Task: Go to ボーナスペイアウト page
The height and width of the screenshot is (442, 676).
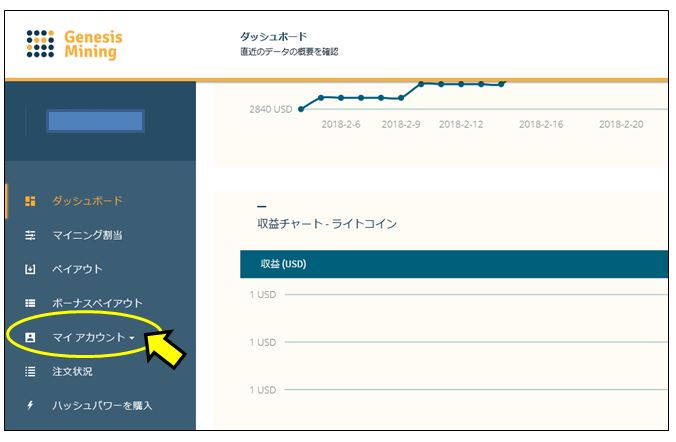Action: 97,303
